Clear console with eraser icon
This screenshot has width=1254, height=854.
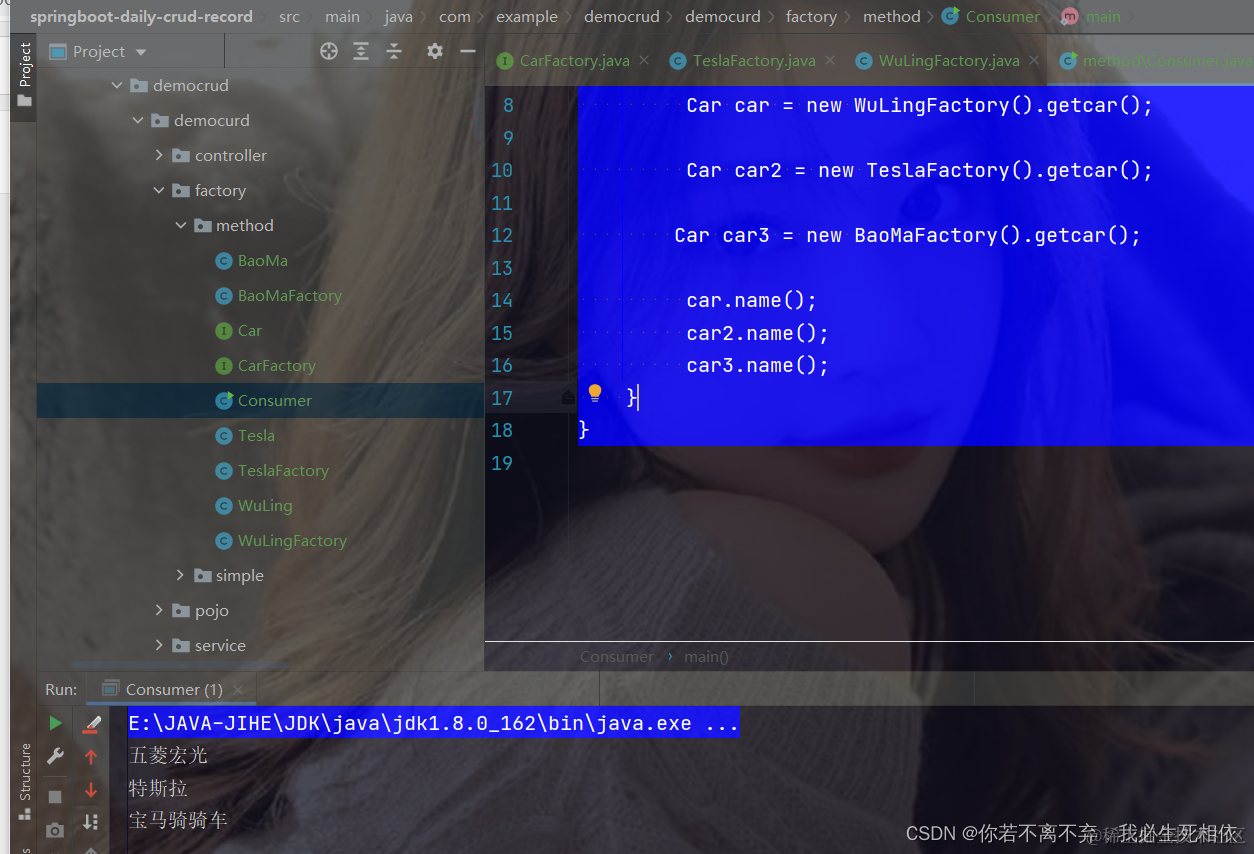pos(92,723)
